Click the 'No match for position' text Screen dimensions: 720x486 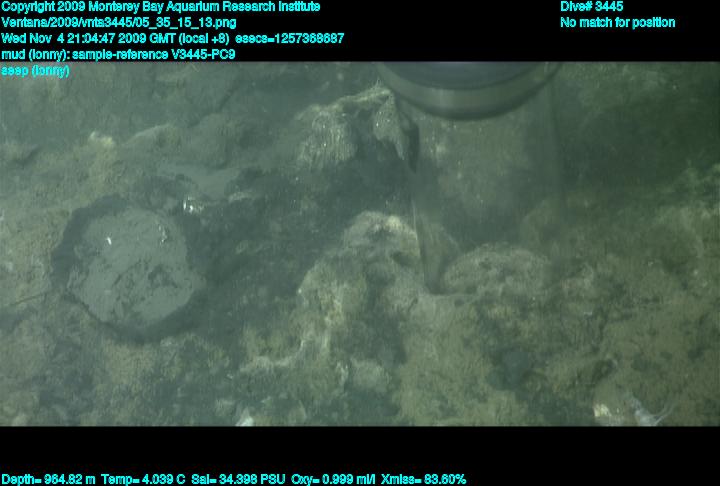(618, 23)
